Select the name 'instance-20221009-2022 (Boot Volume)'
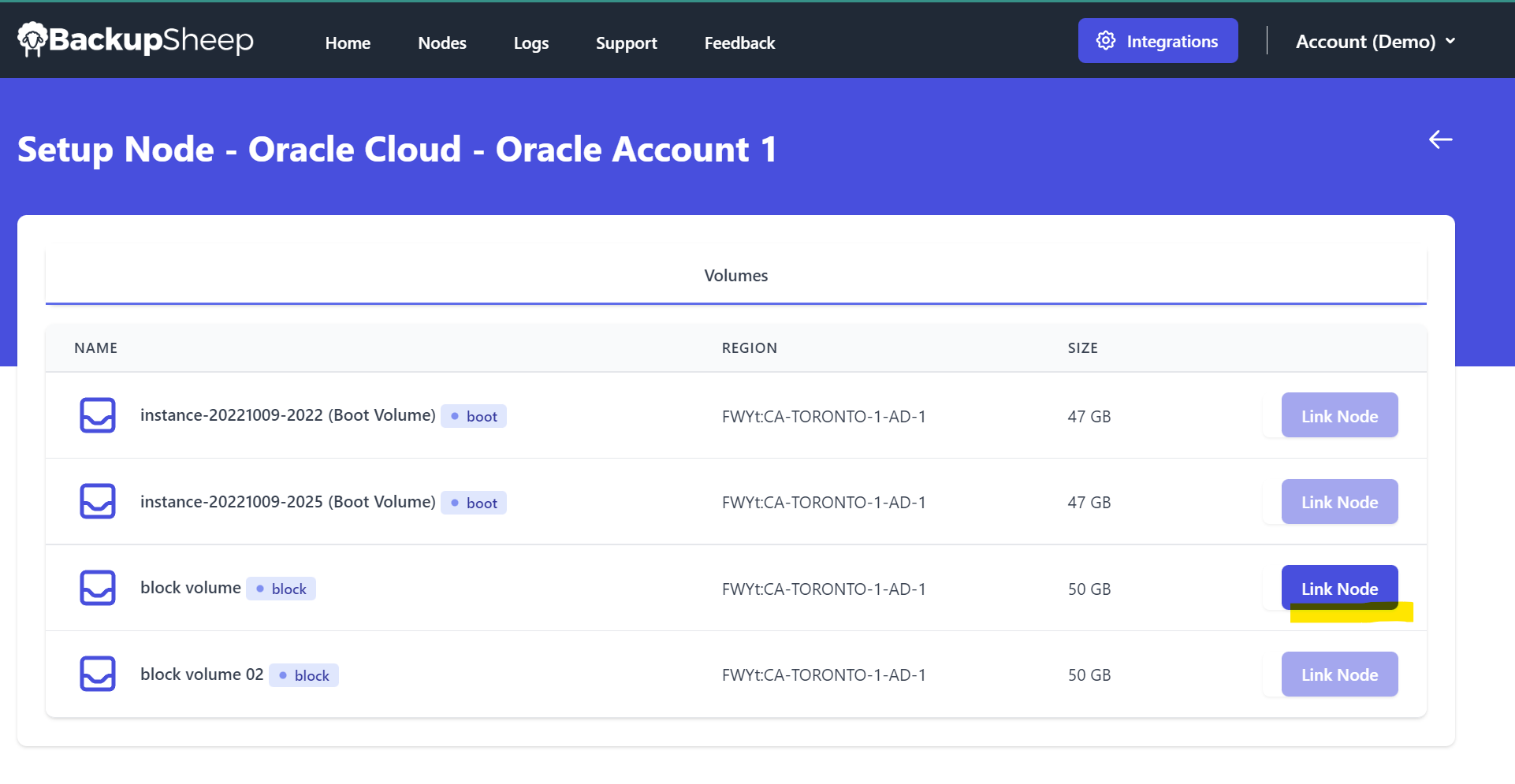 pyautogui.click(x=288, y=415)
